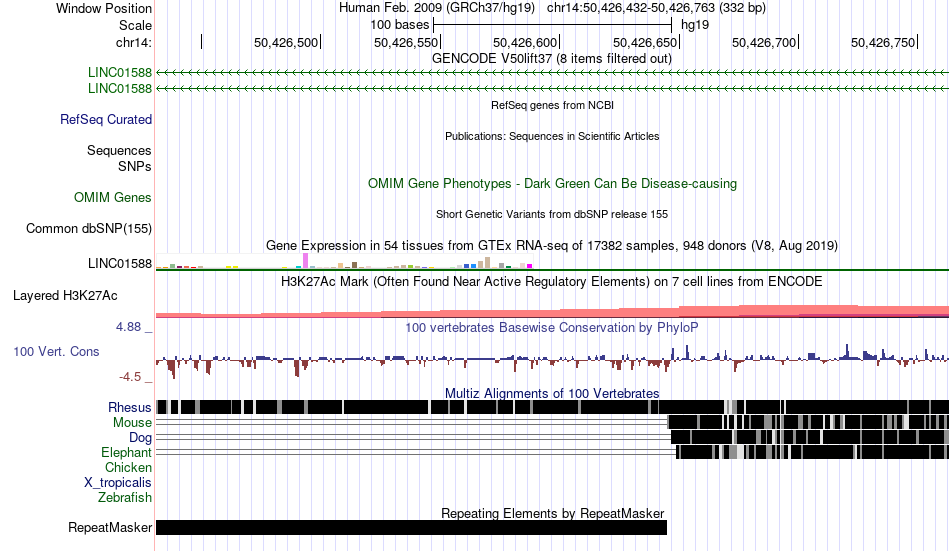Click the 50,426,550 ruler position

click(406, 42)
